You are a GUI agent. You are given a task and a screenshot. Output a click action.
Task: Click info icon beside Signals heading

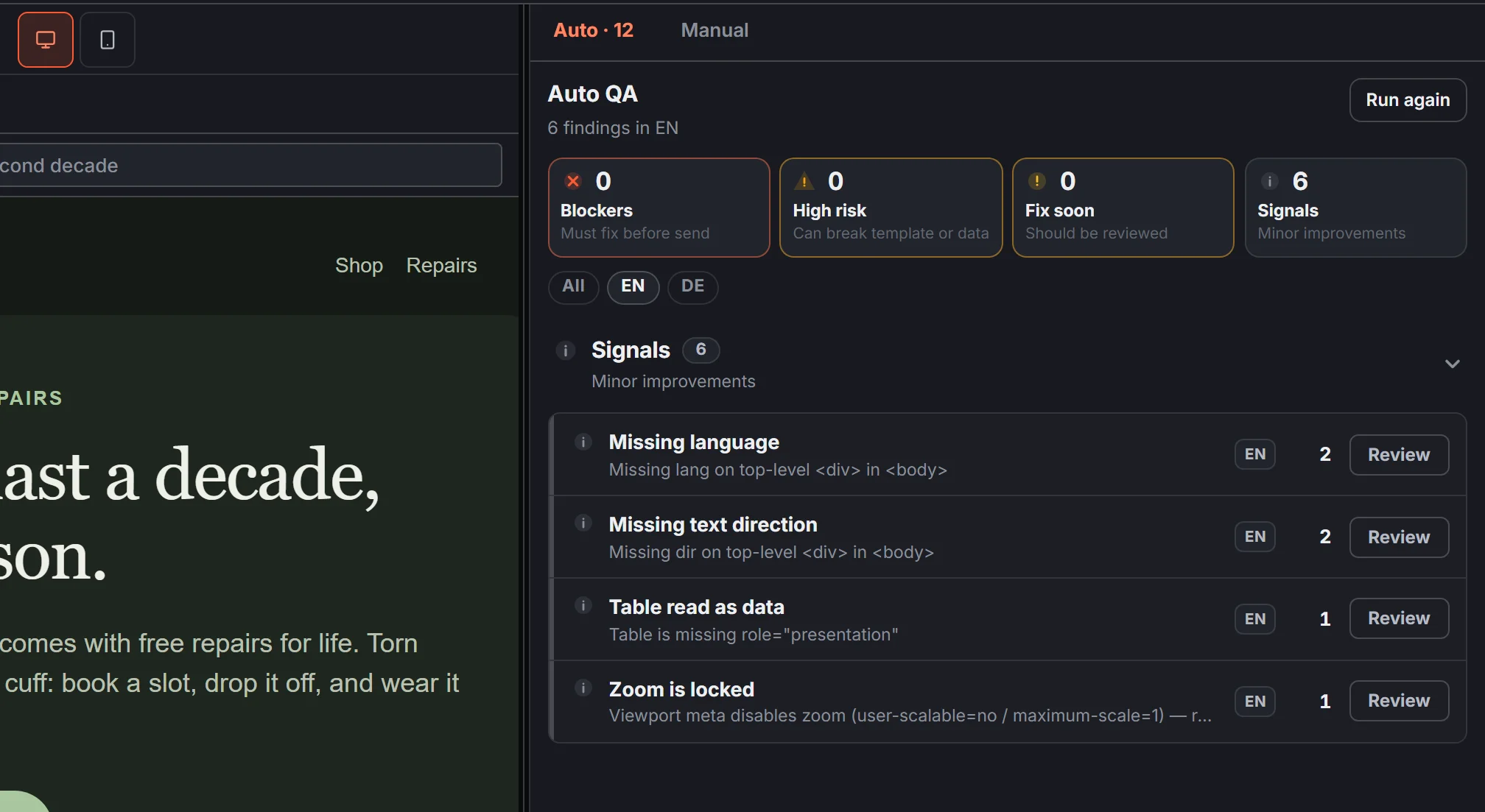tap(565, 350)
